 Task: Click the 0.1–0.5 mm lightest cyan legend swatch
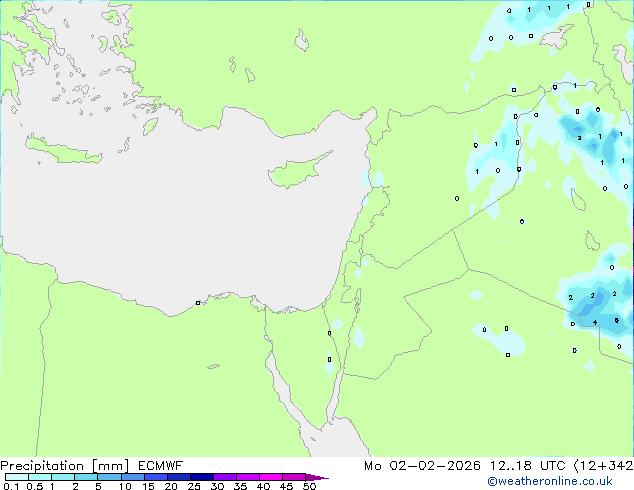(17, 477)
